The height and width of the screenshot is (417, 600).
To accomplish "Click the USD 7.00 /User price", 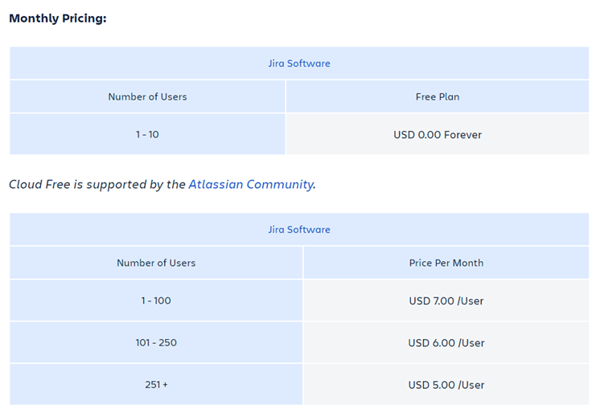I will tap(446, 301).
